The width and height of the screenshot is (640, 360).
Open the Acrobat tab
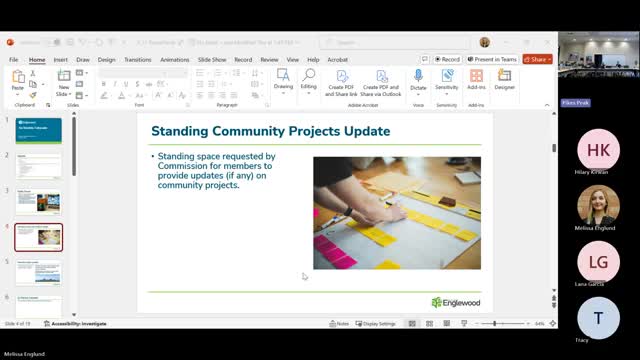[338, 60]
